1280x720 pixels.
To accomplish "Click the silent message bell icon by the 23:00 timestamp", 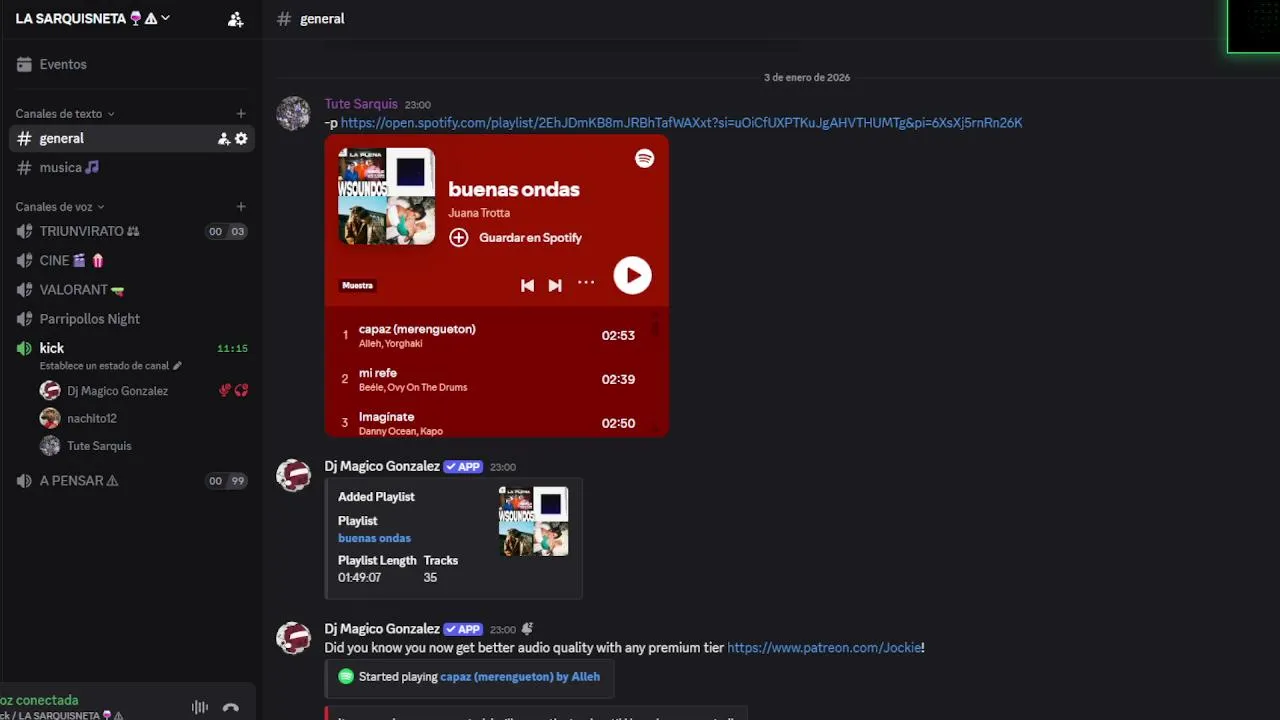I will point(527,629).
